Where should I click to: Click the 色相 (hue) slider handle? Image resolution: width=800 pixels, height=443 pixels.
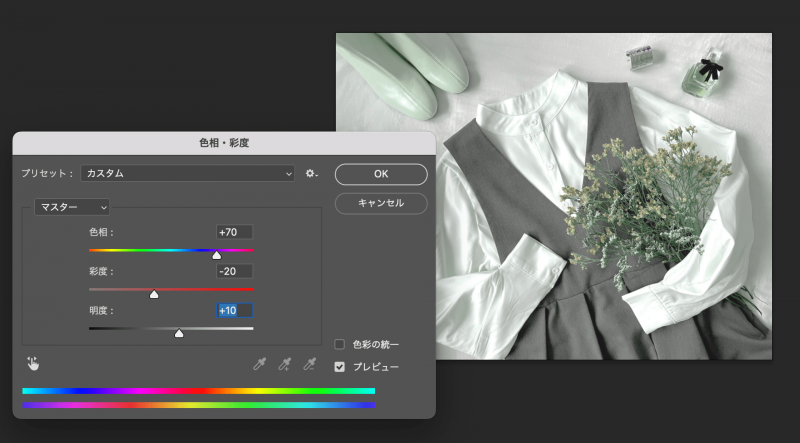(x=216, y=255)
